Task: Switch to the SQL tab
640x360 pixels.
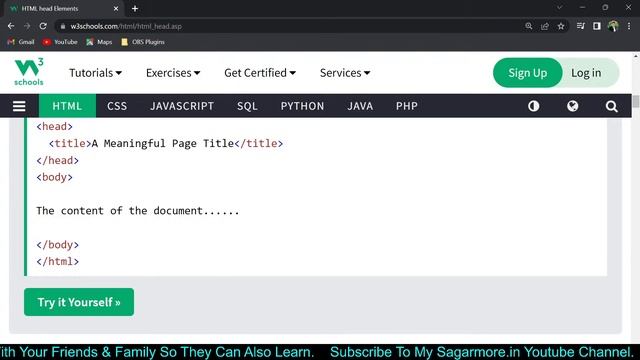Action: coord(247,106)
